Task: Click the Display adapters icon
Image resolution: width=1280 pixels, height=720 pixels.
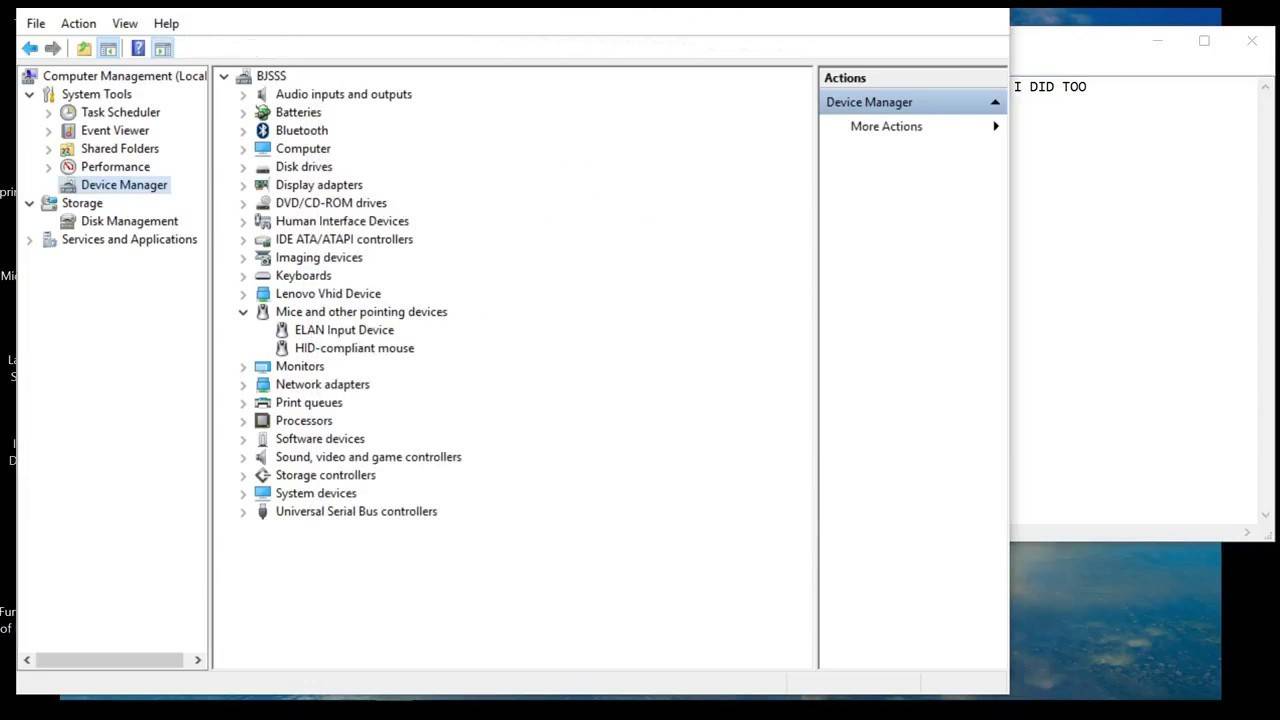Action: pyautogui.click(x=263, y=185)
